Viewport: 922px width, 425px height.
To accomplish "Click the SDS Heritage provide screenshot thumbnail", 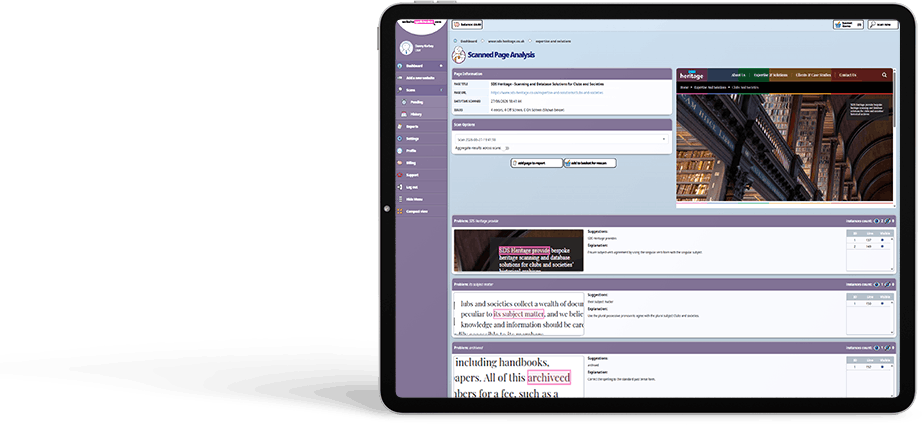I will point(519,250).
